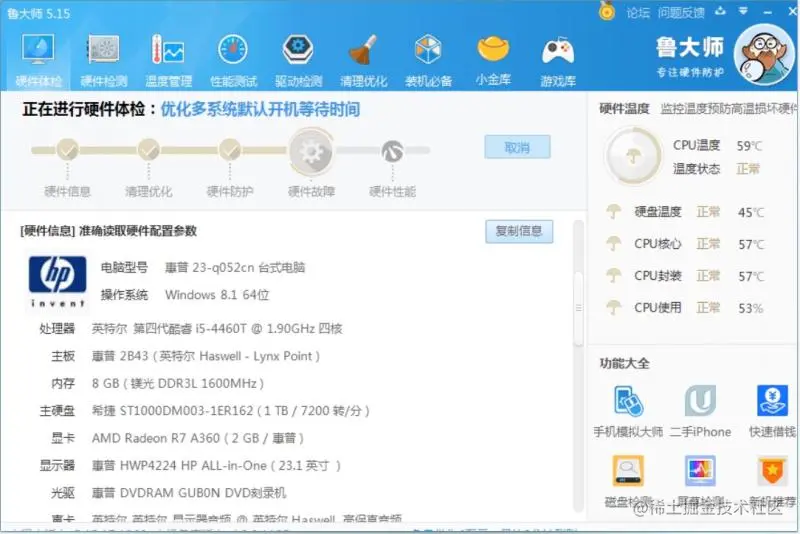Open the 小金库 gold ingot icon
Image resolution: width=800 pixels, height=534 pixels.
click(493, 61)
